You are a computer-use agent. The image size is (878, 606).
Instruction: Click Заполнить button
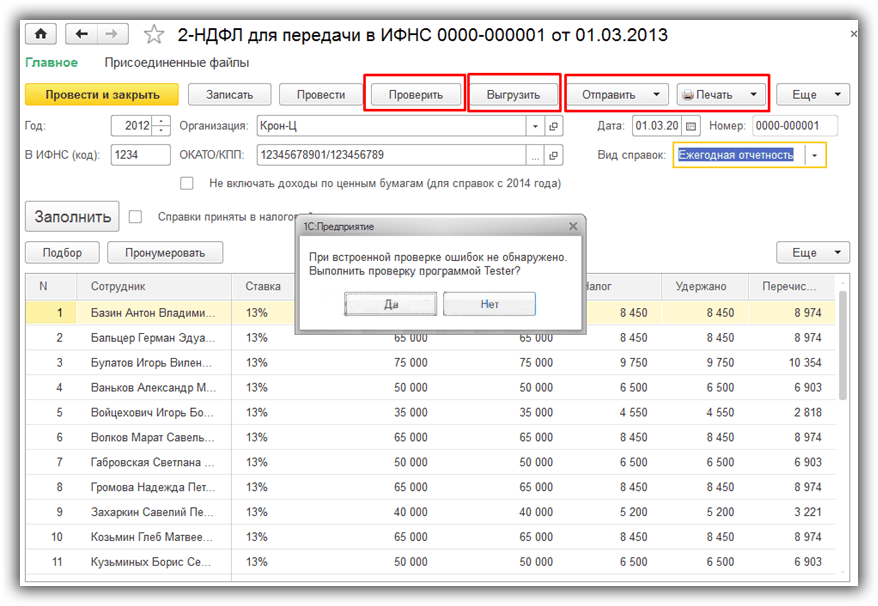point(72,216)
